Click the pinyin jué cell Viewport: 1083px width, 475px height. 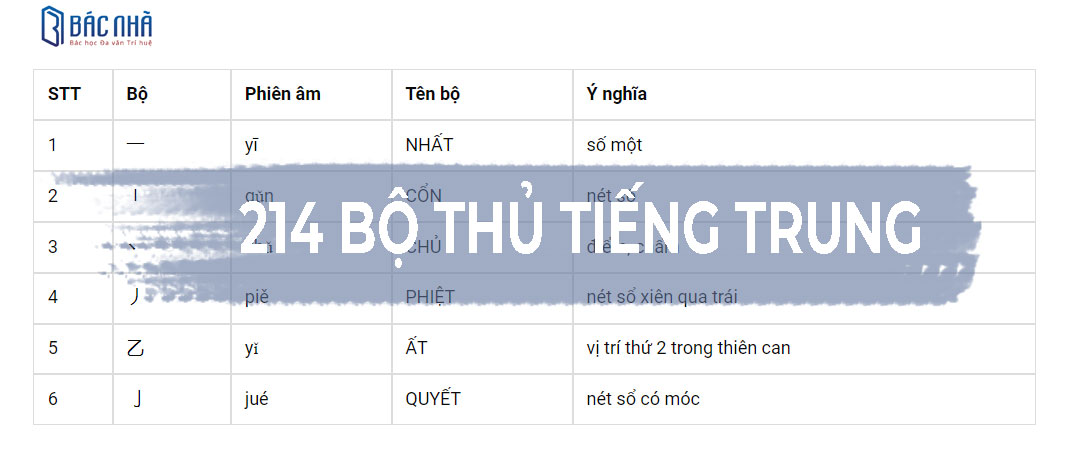(257, 399)
